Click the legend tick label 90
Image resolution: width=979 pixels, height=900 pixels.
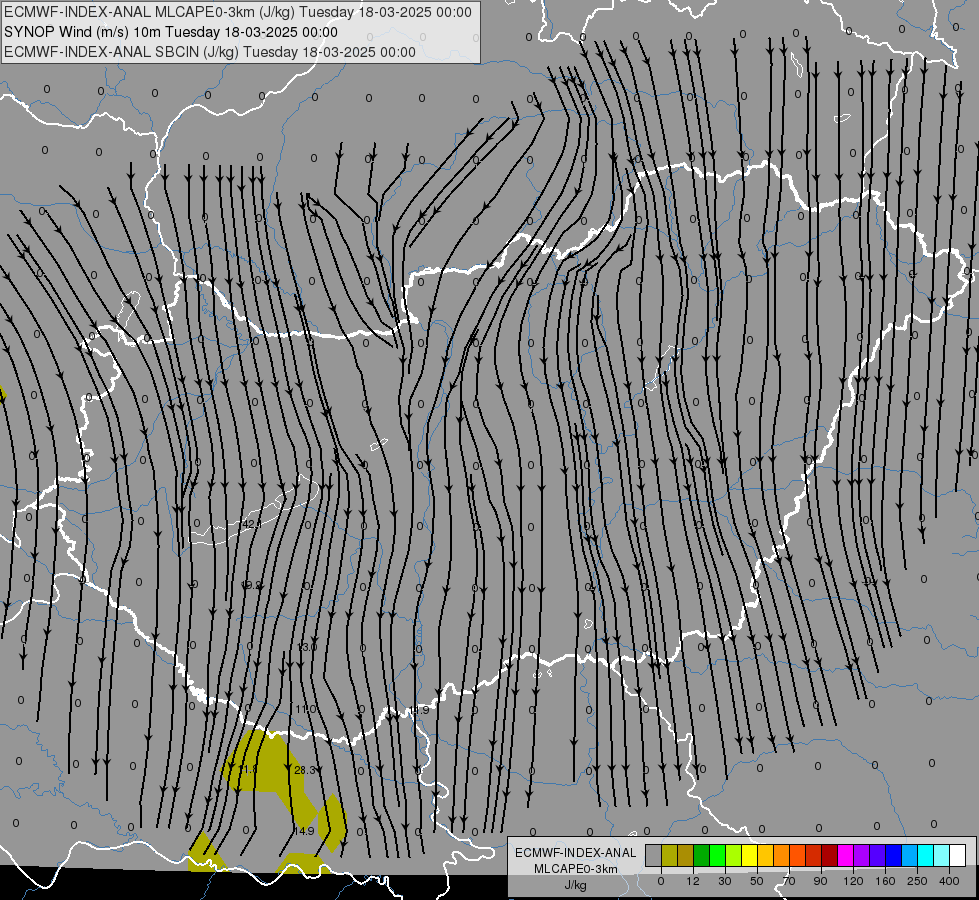[820, 881]
